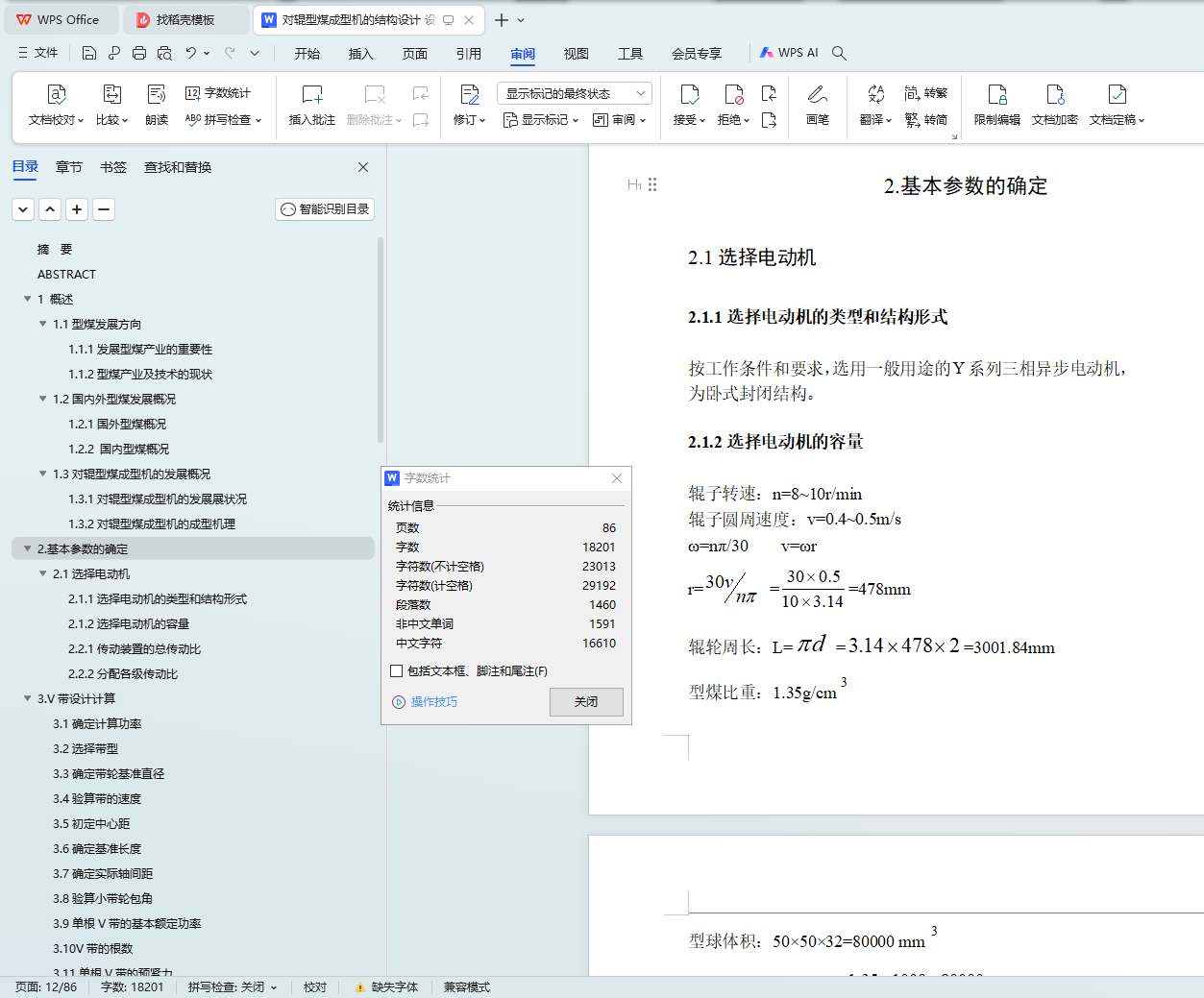1204x998 pixels.
Task: Click 校对 in the status bar
Action: pyautogui.click(x=315, y=987)
